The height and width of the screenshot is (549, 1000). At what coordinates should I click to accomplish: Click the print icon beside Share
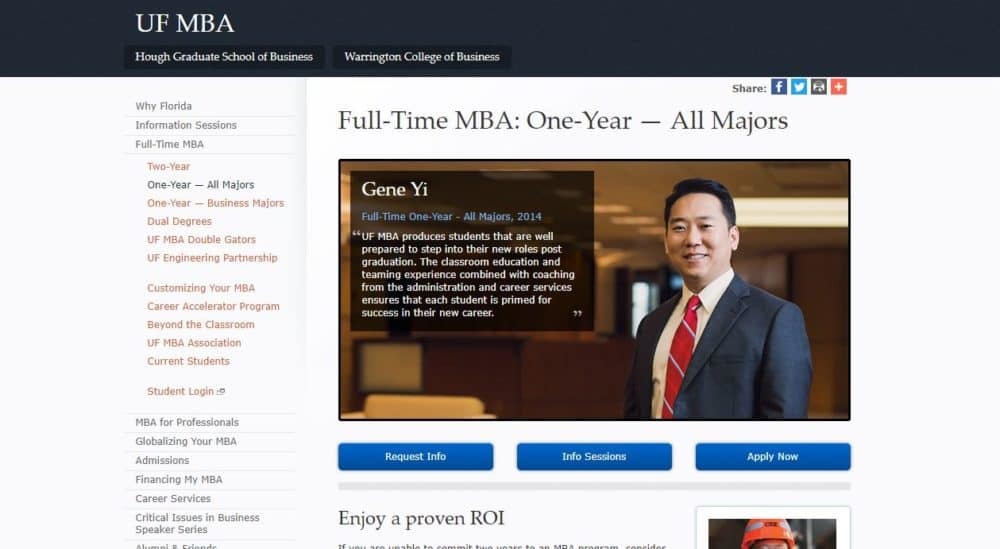(x=818, y=87)
